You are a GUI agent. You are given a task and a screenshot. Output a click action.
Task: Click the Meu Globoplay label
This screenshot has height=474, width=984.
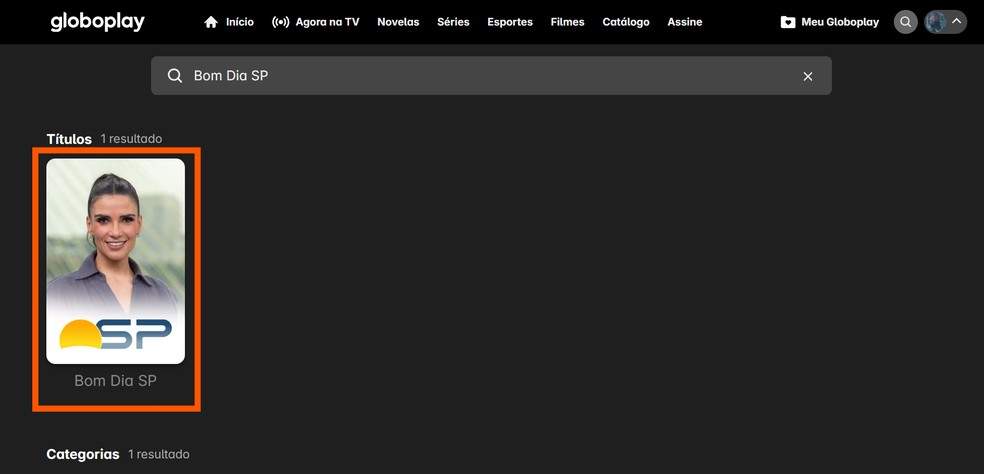(840, 22)
